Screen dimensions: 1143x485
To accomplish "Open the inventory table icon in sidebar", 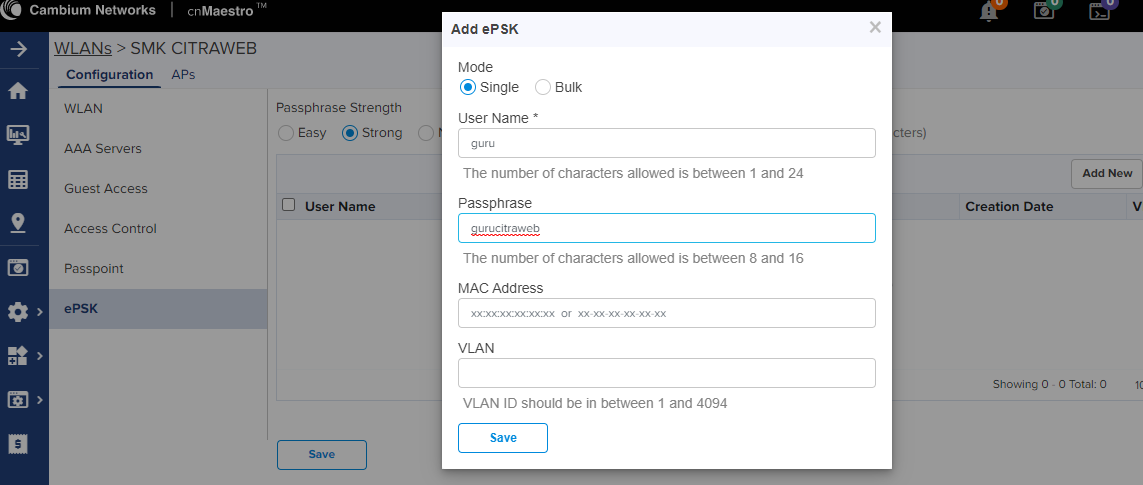I will coord(18,179).
